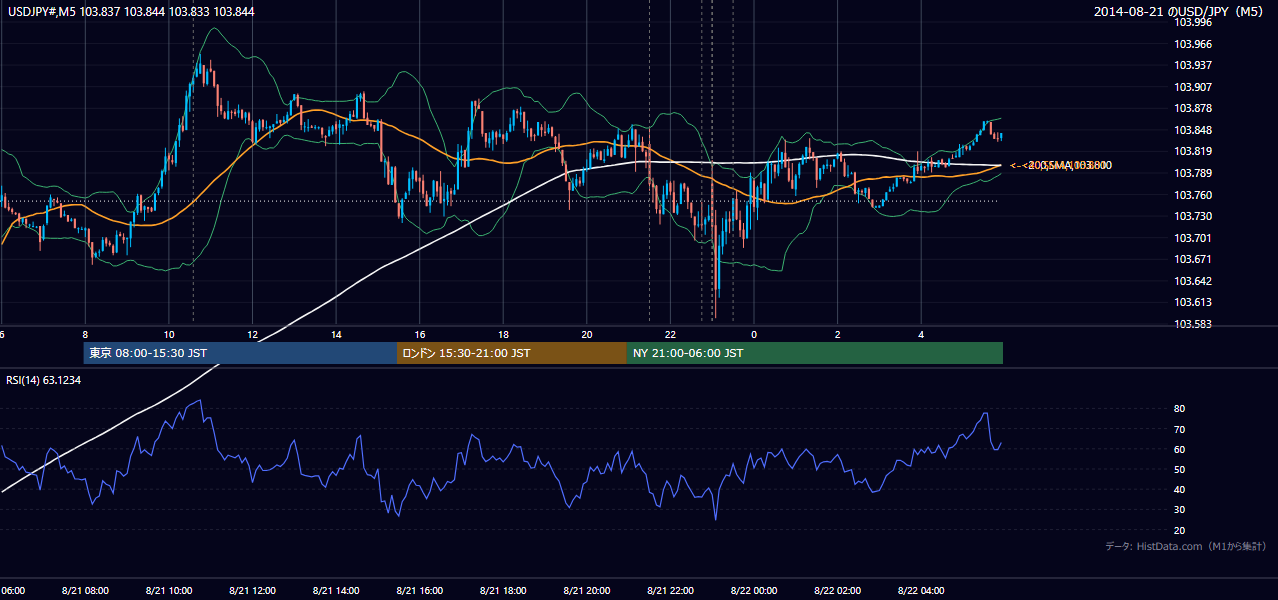Click the 103.583 price axis label
This screenshot has height=600, width=1278.
[x=1194, y=324]
